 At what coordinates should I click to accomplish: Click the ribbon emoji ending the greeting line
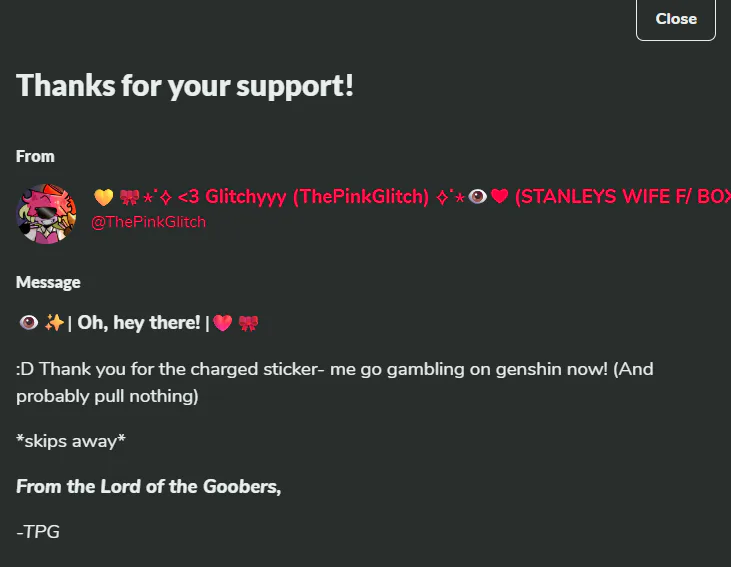248,323
